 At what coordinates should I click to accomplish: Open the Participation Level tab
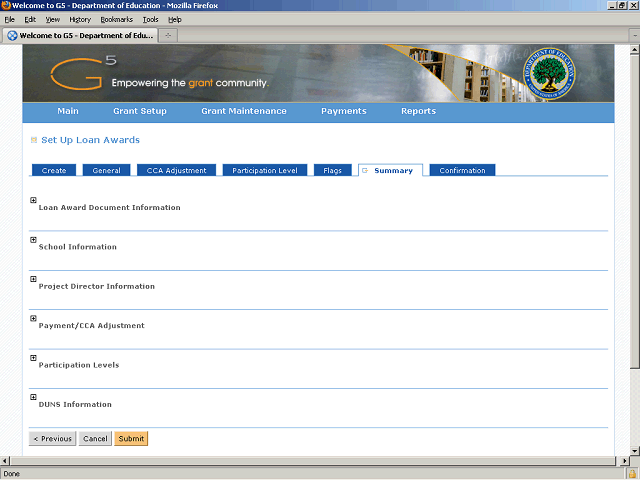pyautogui.click(x=265, y=170)
